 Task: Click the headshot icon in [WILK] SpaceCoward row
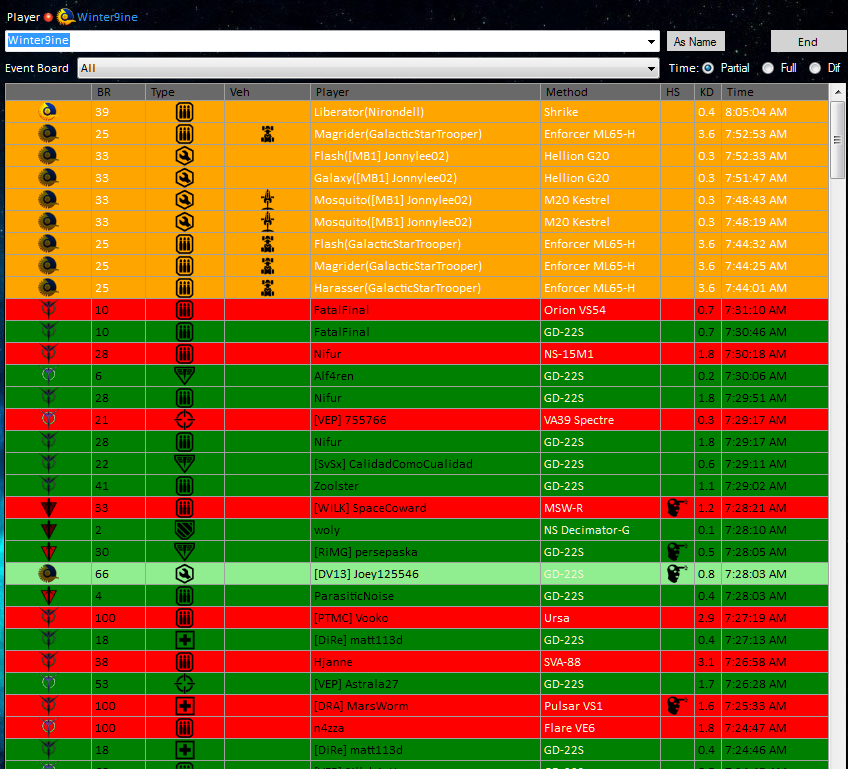pos(676,508)
